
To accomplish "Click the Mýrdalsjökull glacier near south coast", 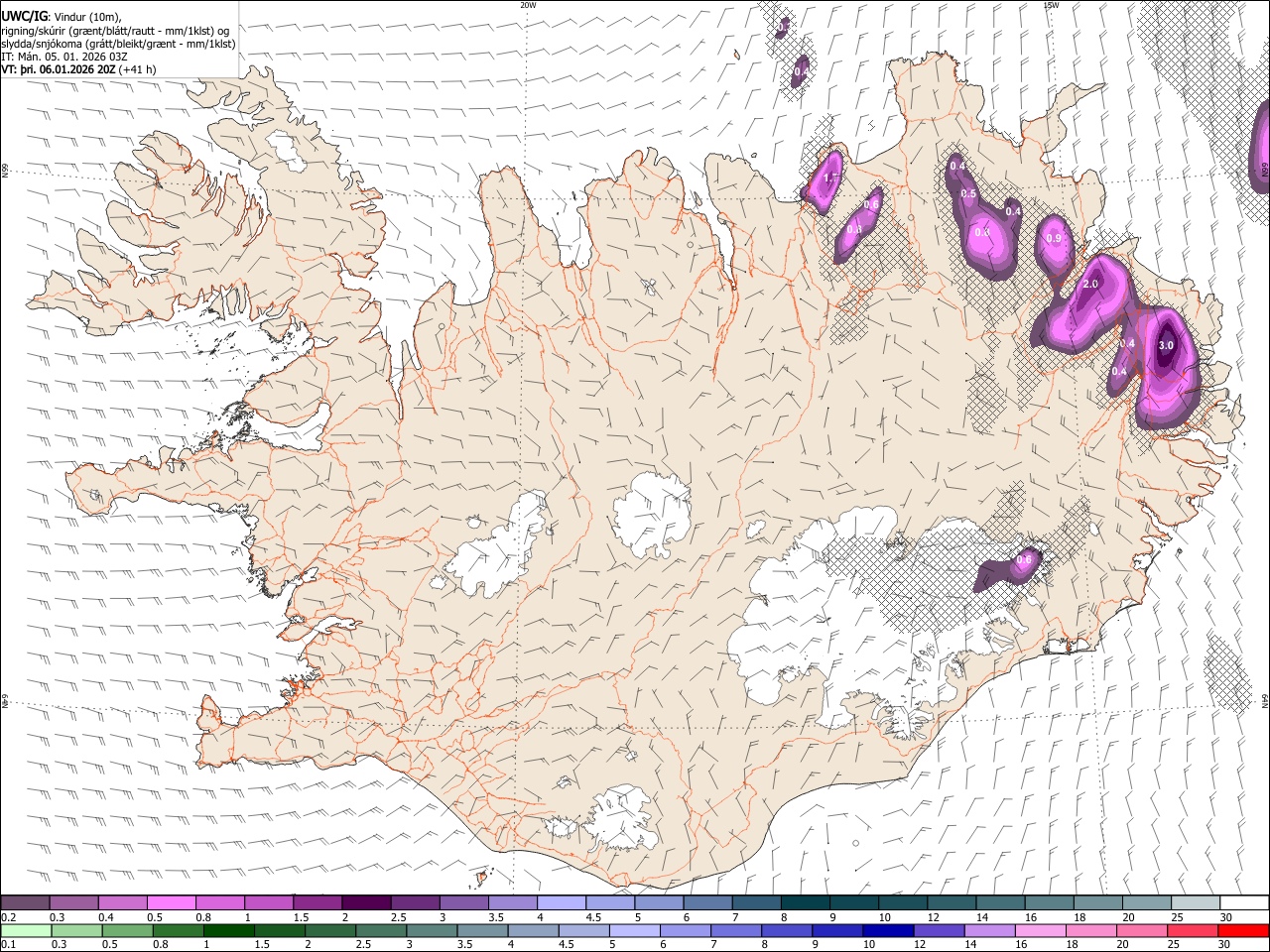I will [622, 818].
